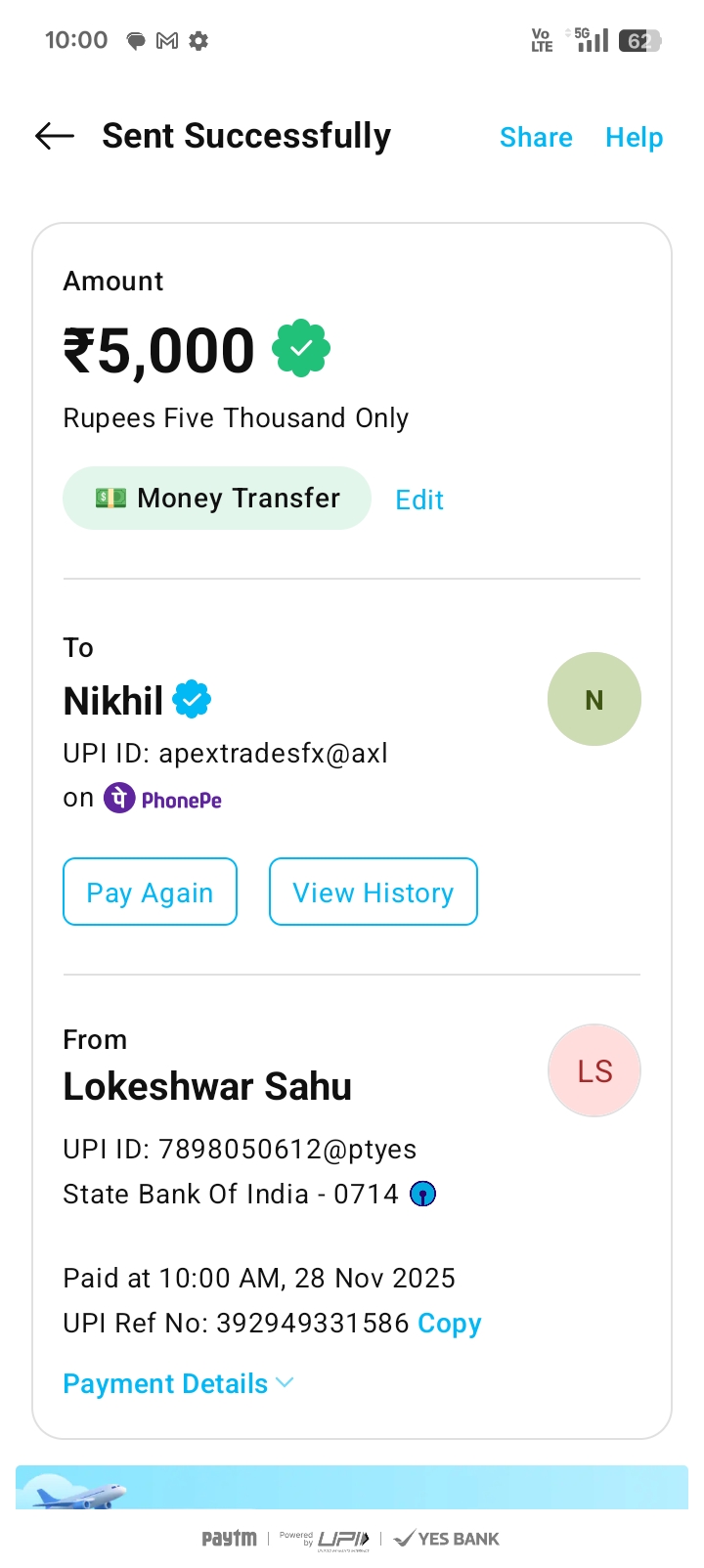Tap the State Bank of India logo
Viewport: 704px width, 1568px height.
pyautogui.click(x=422, y=1194)
